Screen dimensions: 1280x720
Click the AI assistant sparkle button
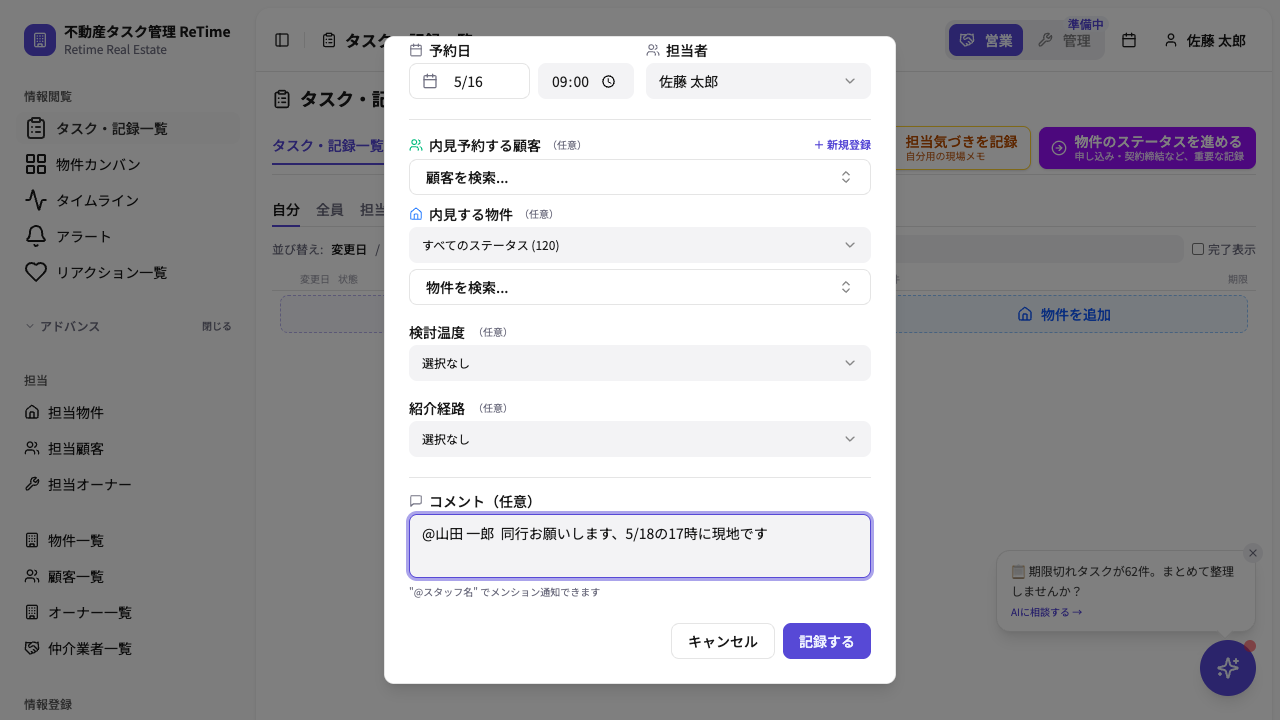coord(1228,668)
